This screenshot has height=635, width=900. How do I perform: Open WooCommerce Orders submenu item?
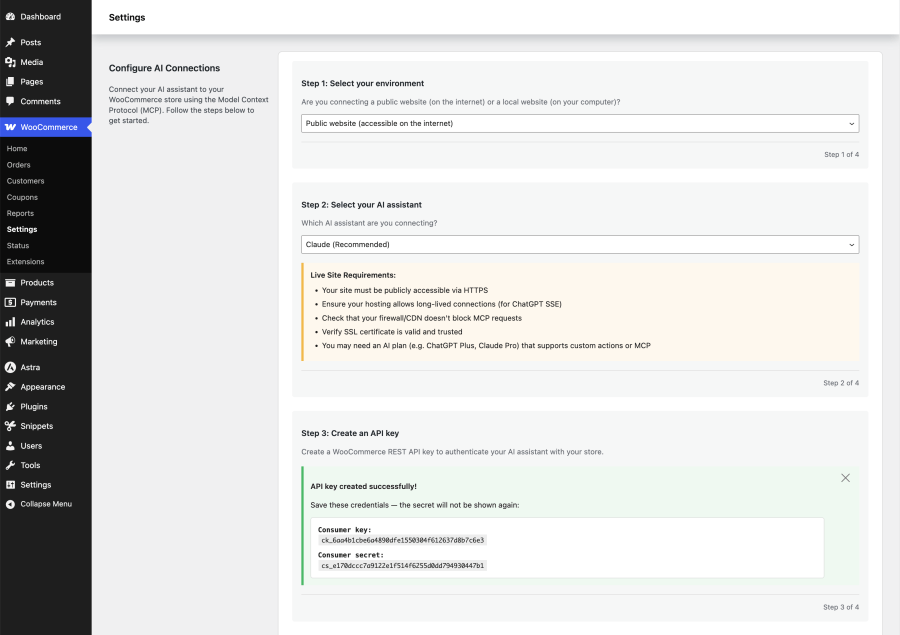(18, 165)
